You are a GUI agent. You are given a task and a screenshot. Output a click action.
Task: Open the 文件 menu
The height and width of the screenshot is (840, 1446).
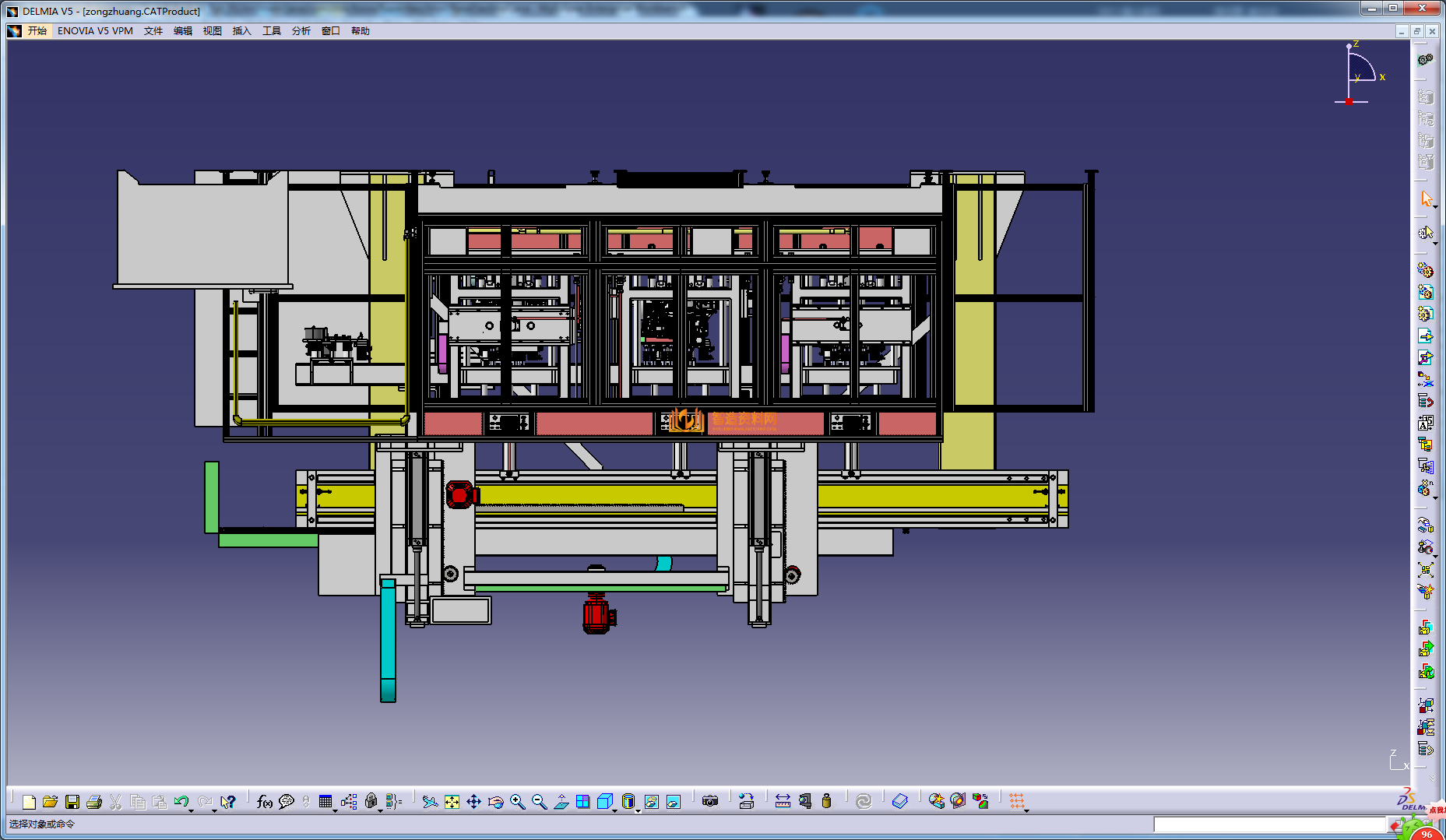click(x=153, y=31)
